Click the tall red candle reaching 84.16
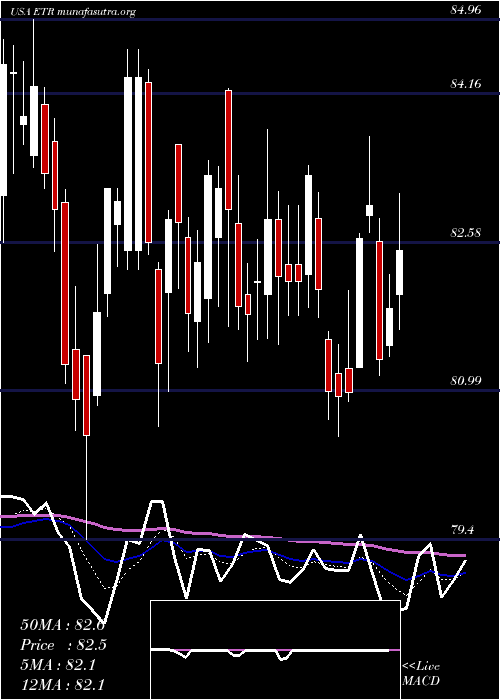500x700 pixels. [x=229, y=150]
